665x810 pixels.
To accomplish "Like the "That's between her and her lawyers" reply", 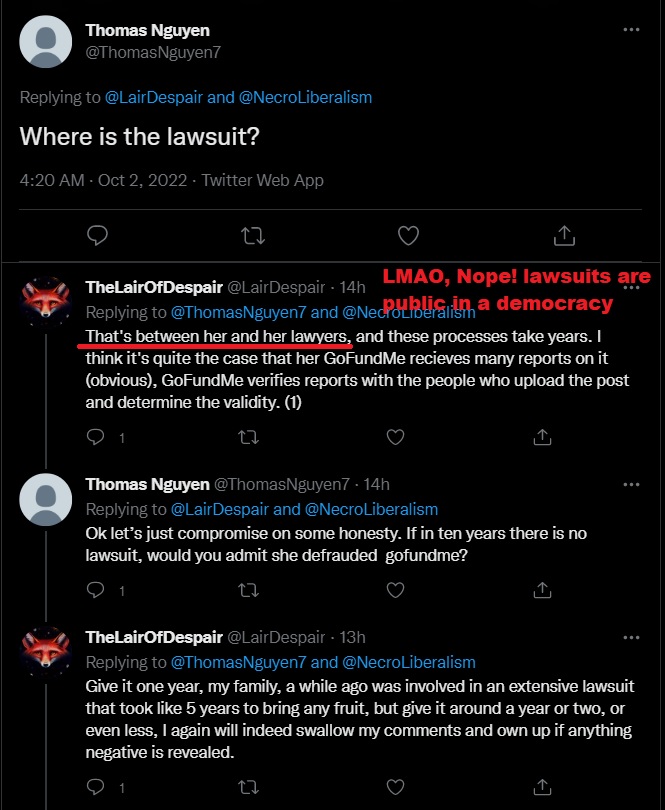I will coord(395,437).
